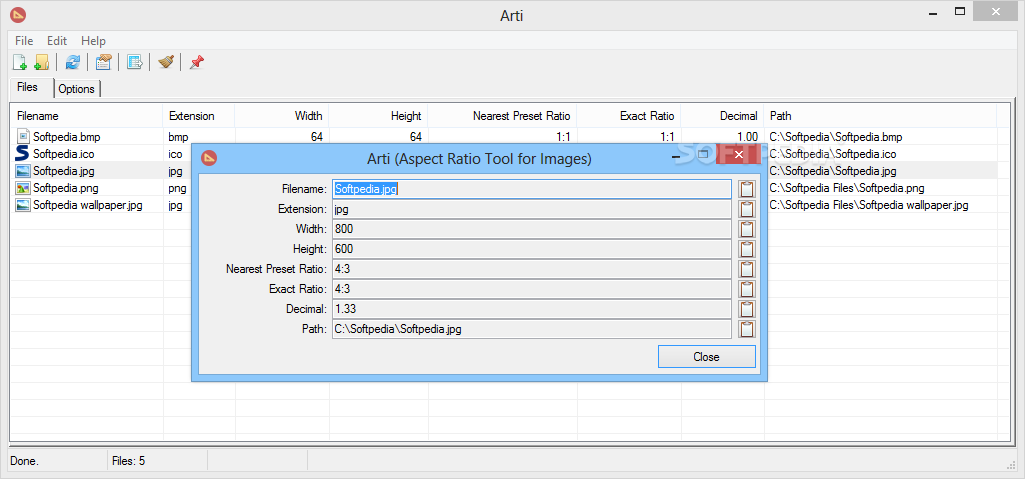Sort by the Height column header
Screen dimensions: 1025x479
point(378,116)
